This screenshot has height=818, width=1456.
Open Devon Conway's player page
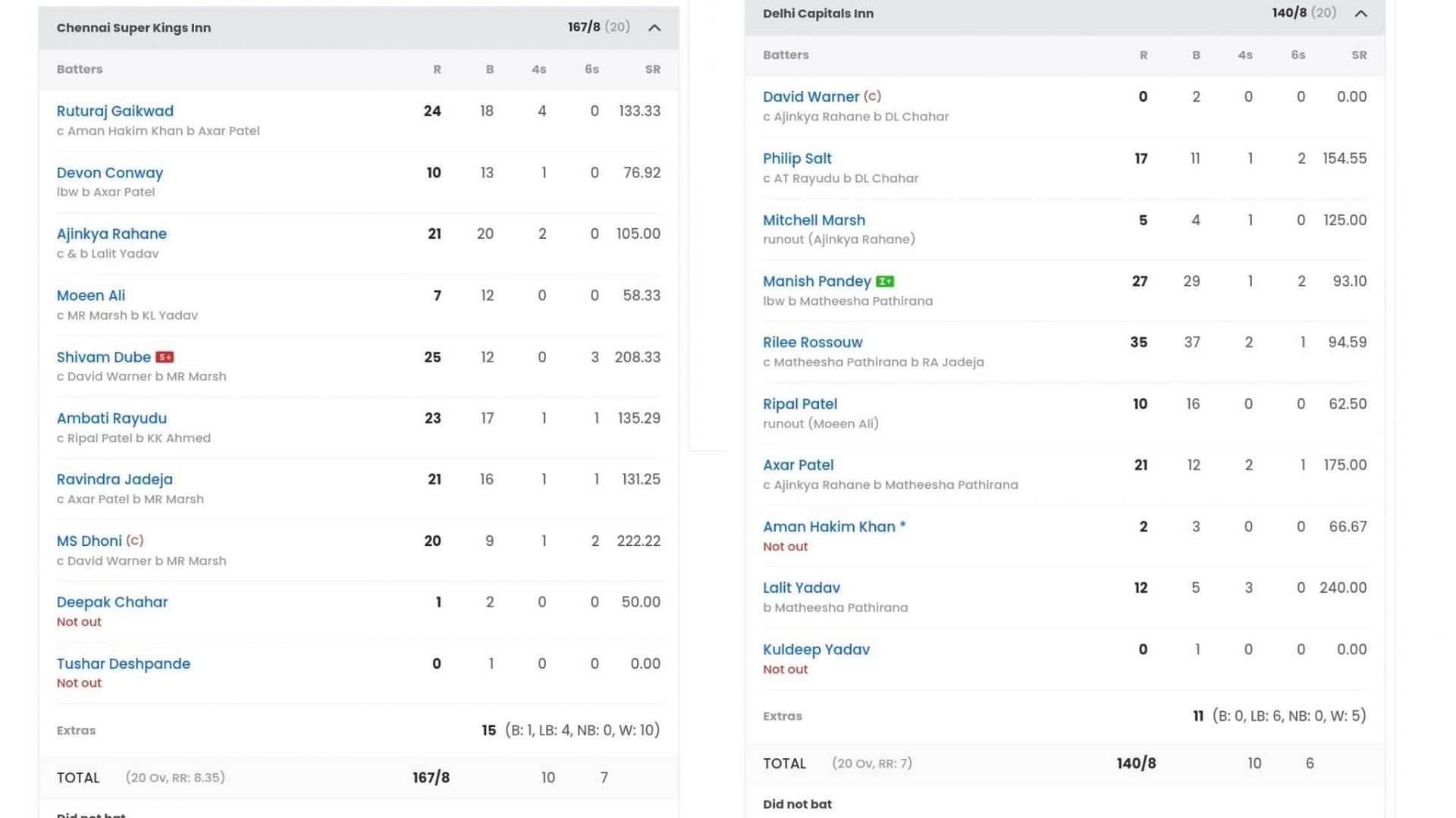[x=110, y=173]
